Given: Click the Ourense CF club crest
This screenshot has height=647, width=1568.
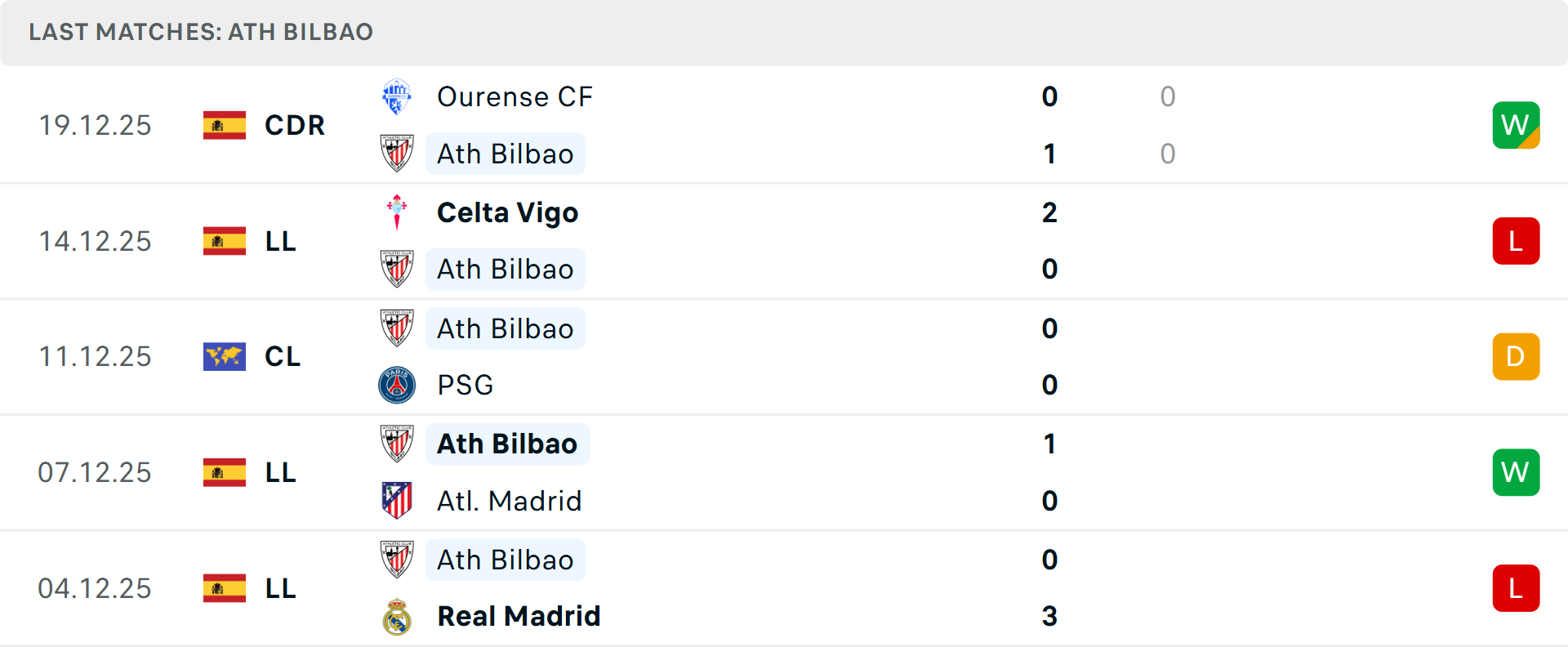Looking at the screenshot, I should click(397, 97).
